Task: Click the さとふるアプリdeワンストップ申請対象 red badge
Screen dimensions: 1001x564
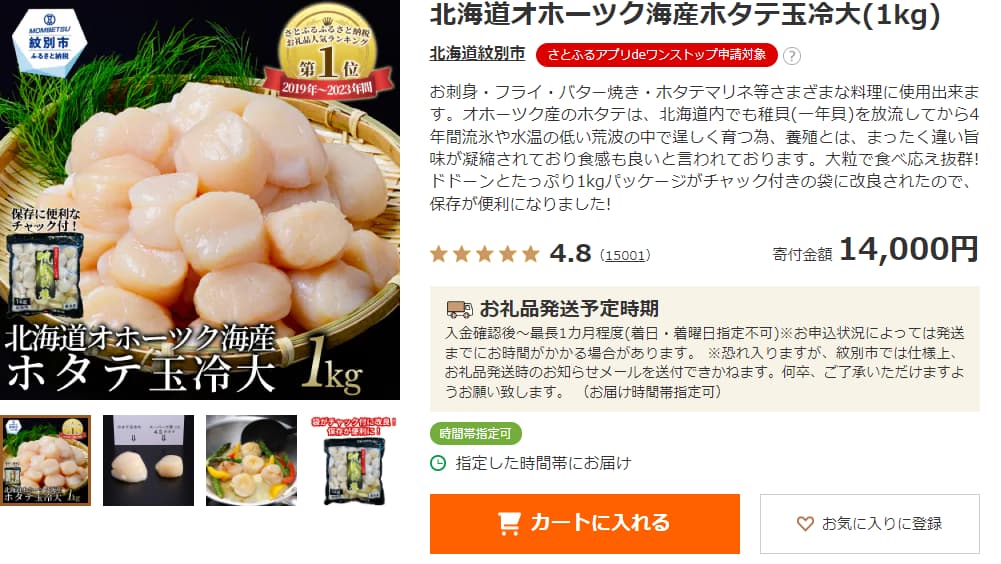Action: click(x=656, y=55)
